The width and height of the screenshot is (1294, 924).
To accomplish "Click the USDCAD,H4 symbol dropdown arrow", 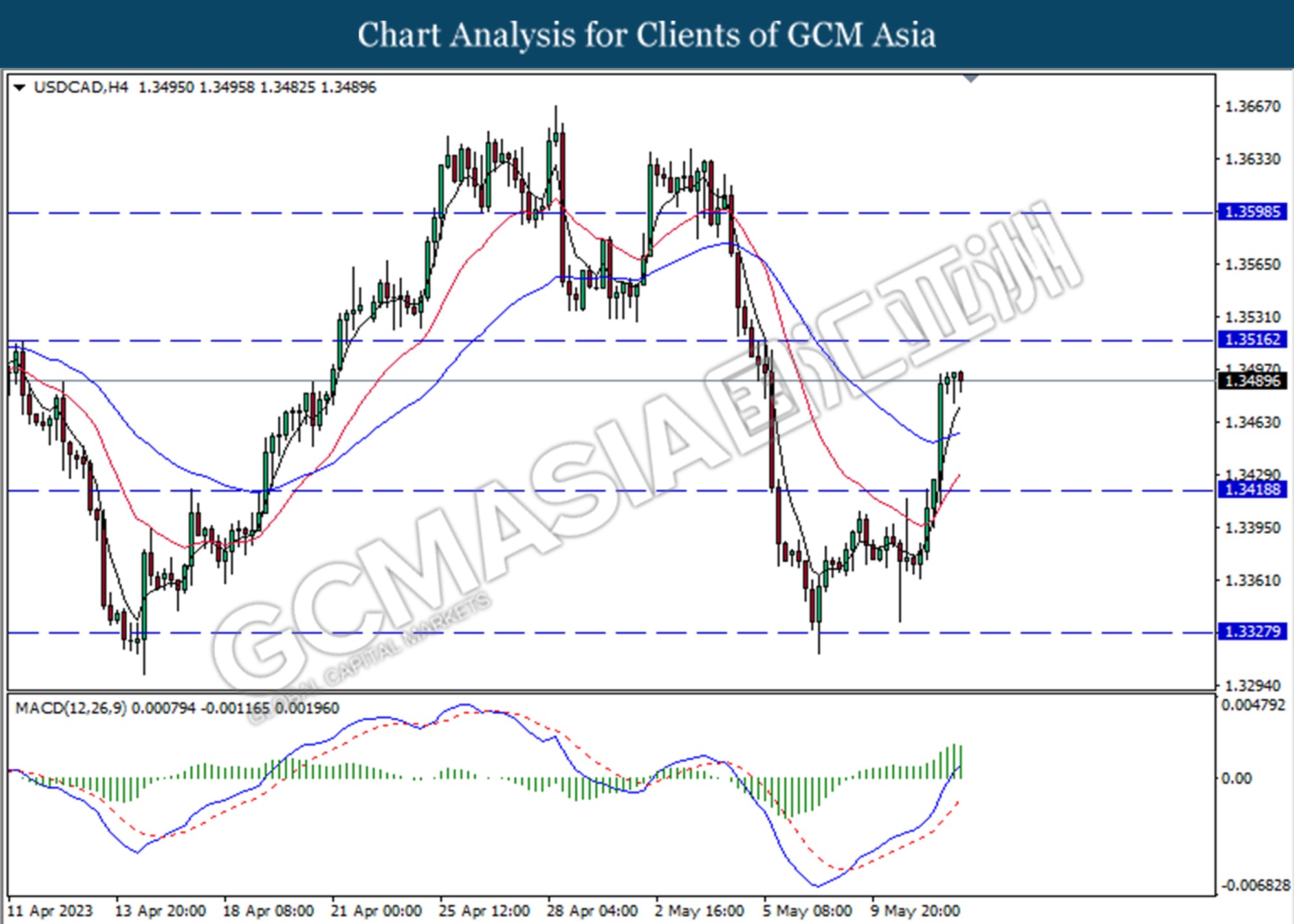I will 19,87.
